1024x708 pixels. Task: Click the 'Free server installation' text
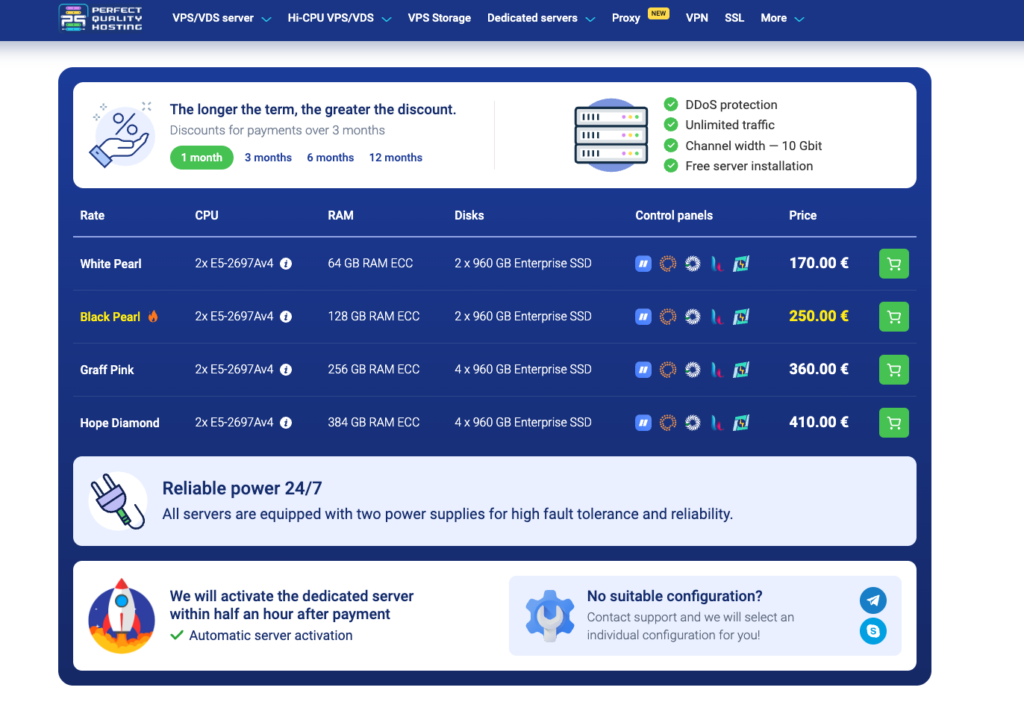pos(749,166)
